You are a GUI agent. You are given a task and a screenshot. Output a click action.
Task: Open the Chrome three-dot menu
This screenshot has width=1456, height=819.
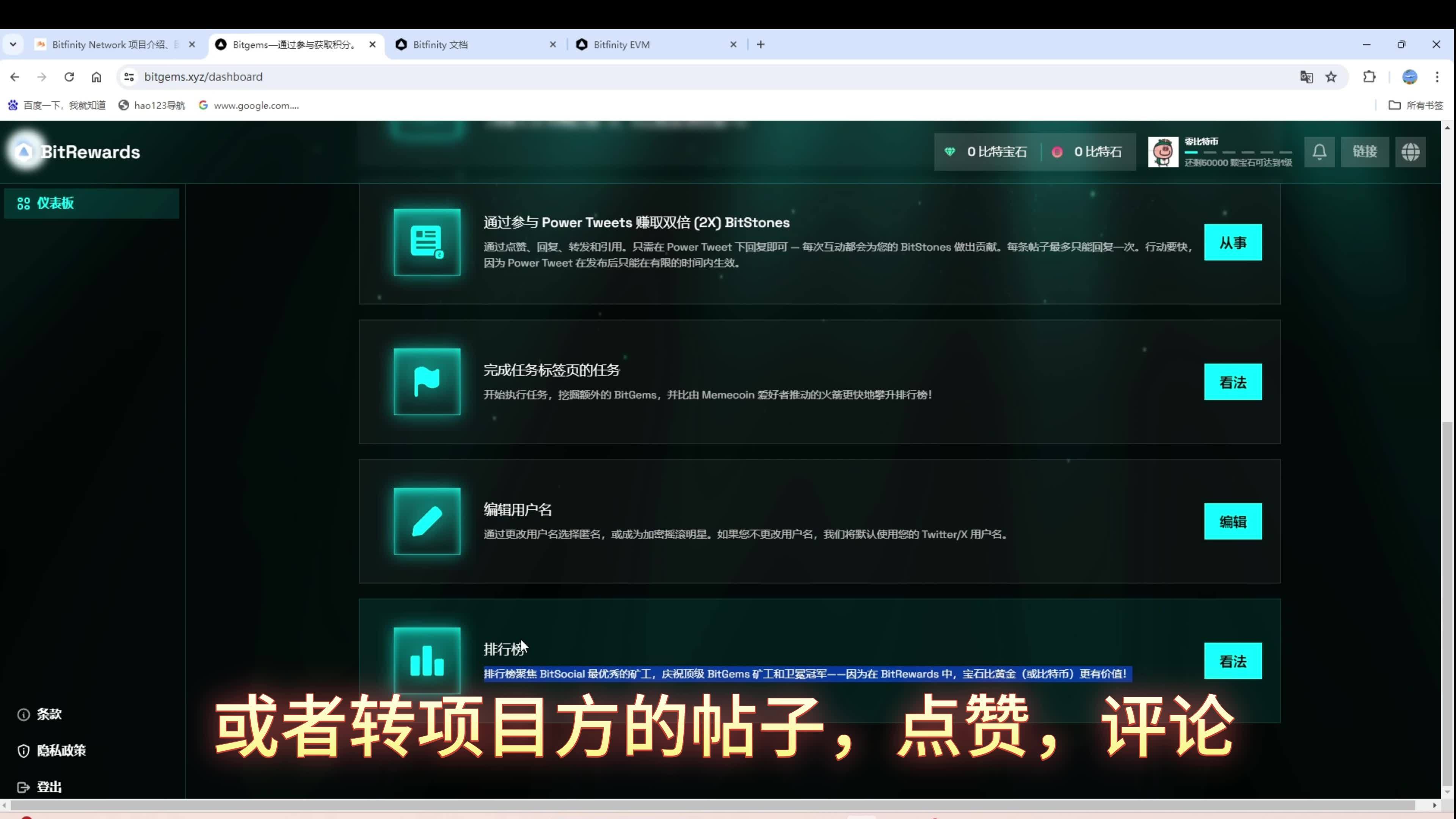tap(1437, 77)
